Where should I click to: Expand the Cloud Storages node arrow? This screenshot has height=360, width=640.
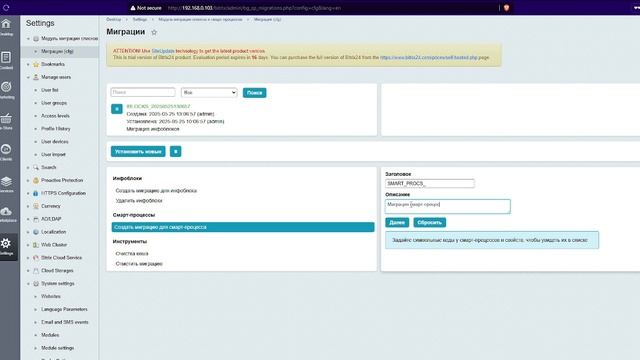point(28,271)
